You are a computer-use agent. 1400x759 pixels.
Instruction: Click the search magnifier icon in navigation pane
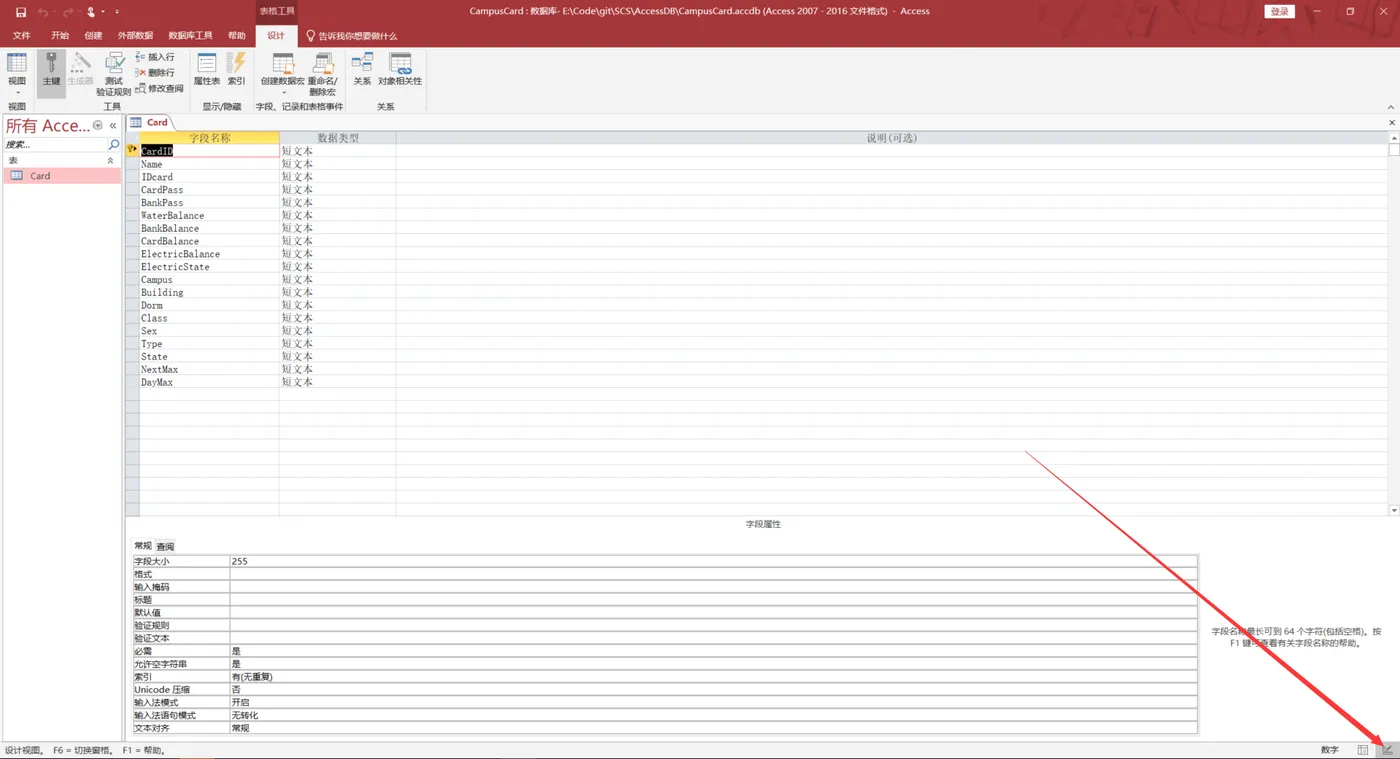[x=114, y=145]
